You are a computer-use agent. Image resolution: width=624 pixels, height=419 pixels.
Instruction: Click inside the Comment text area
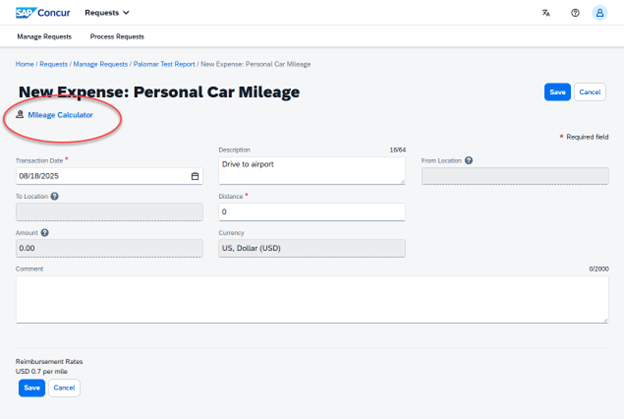pyautogui.click(x=312, y=300)
